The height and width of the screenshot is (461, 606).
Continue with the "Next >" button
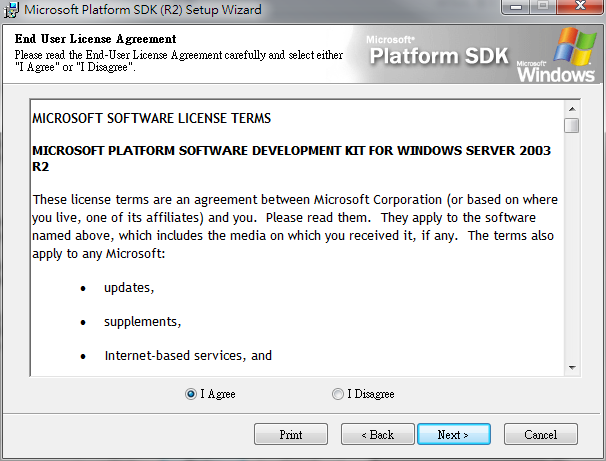[x=454, y=434]
